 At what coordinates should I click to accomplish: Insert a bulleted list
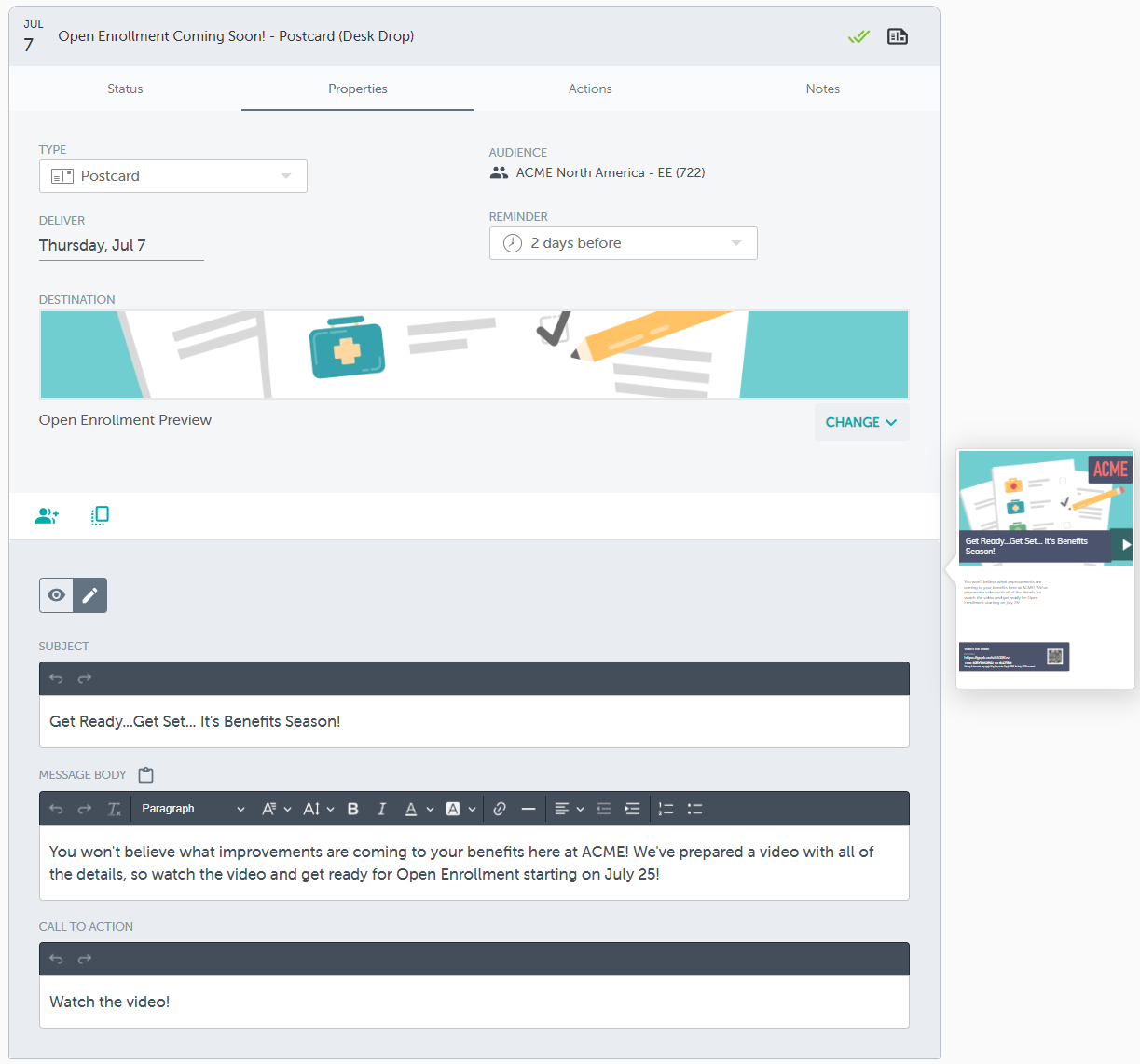694,809
